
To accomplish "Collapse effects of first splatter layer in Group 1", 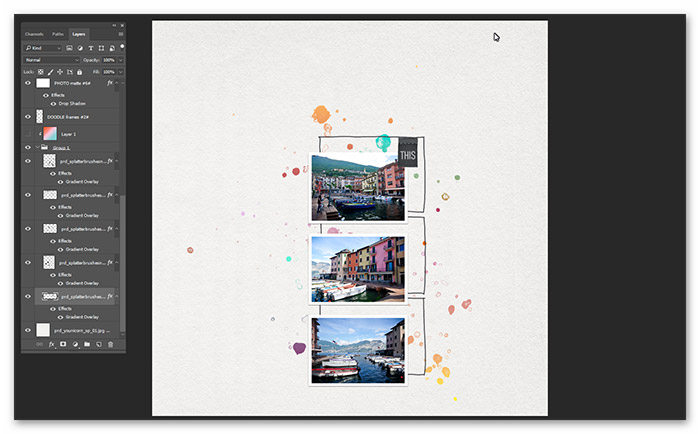I will (x=117, y=161).
